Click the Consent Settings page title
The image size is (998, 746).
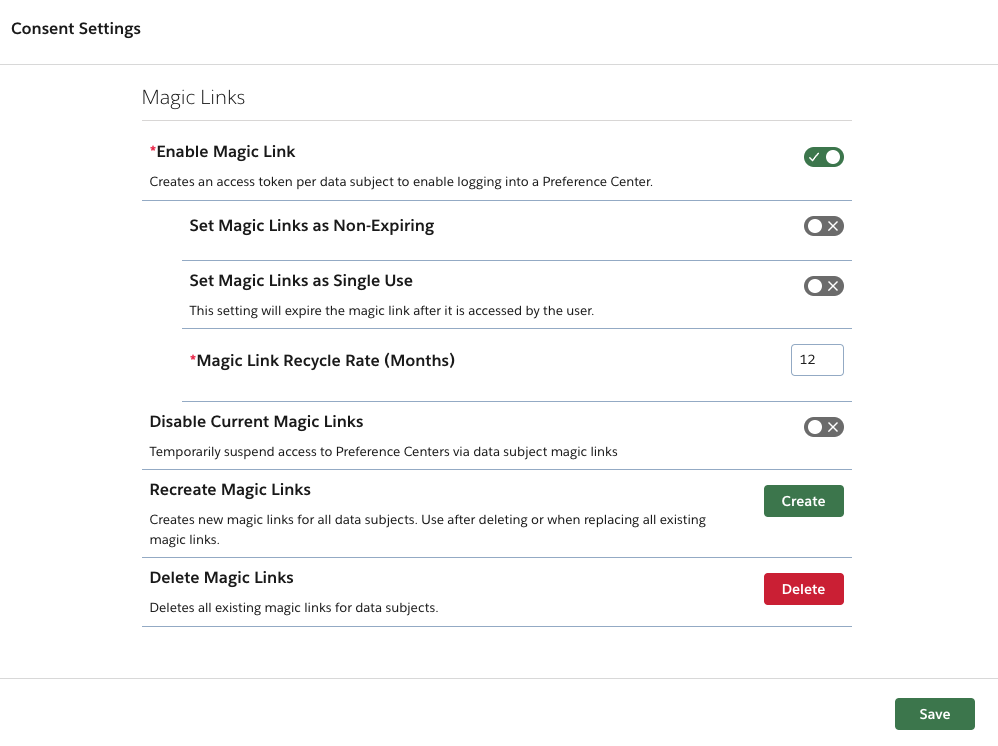pyautogui.click(x=76, y=28)
